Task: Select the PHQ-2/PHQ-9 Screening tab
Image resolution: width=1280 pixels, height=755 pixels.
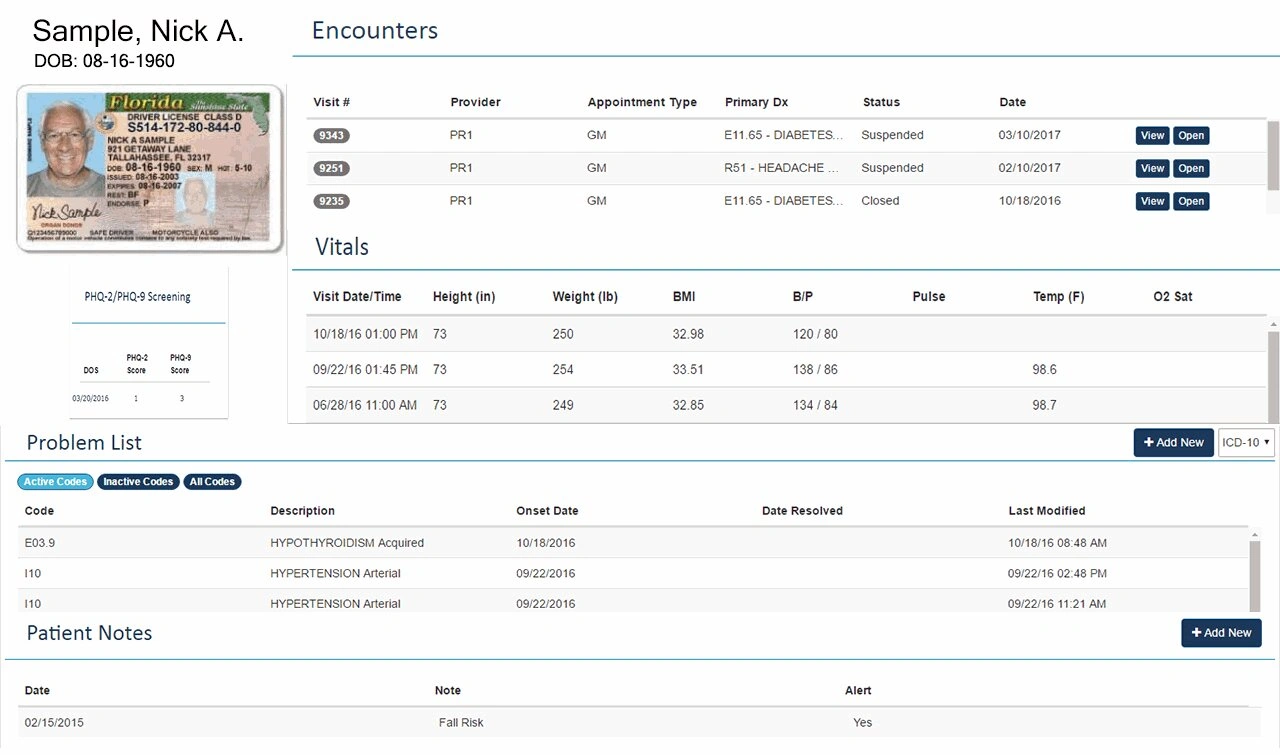Action: click(x=148, y=295)
